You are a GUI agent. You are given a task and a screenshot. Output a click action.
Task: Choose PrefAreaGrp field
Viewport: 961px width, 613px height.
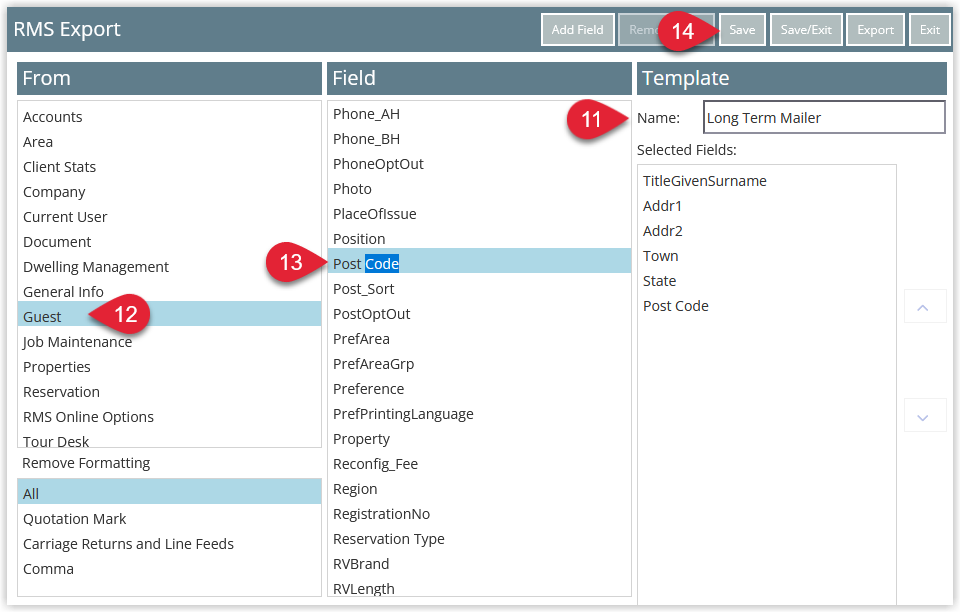tap(479, 364)
